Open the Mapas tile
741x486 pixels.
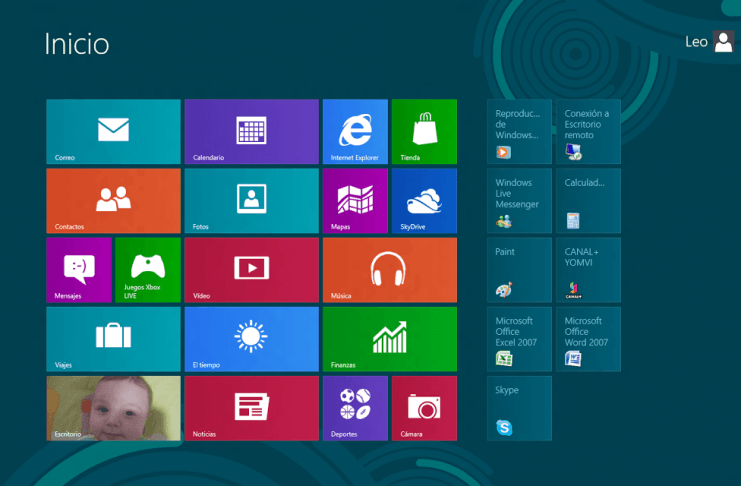point(355,201)
